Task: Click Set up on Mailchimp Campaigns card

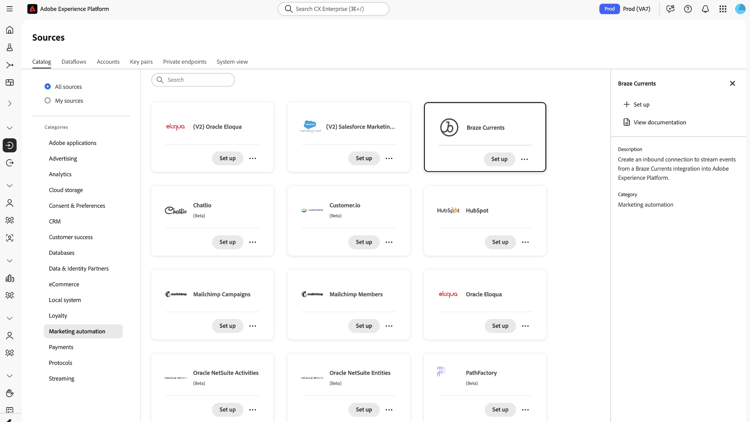Action: click(x=227, y=326)
